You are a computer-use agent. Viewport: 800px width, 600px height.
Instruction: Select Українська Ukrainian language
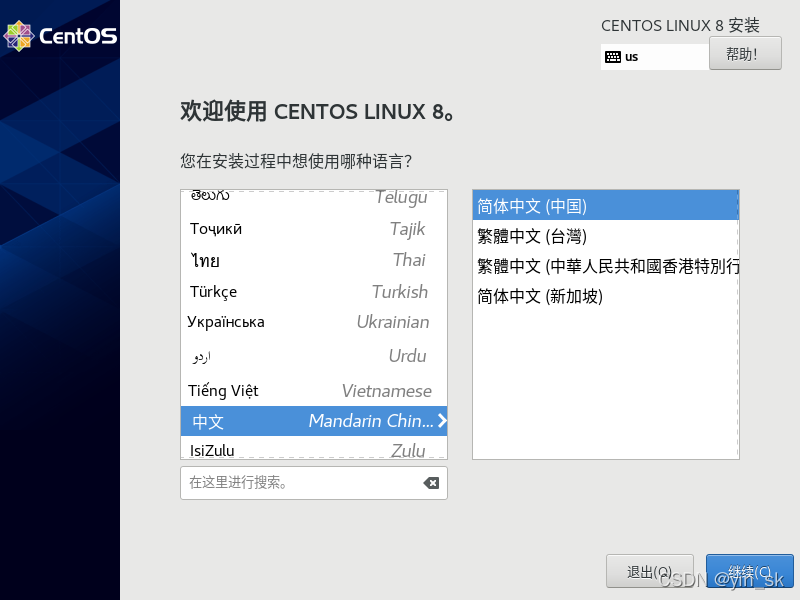314,322
